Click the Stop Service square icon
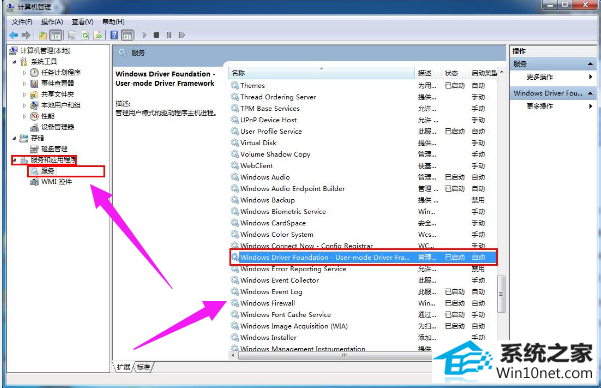Image resolution: width=601 pixels, height=388 pixels. [x=156, y=35]
